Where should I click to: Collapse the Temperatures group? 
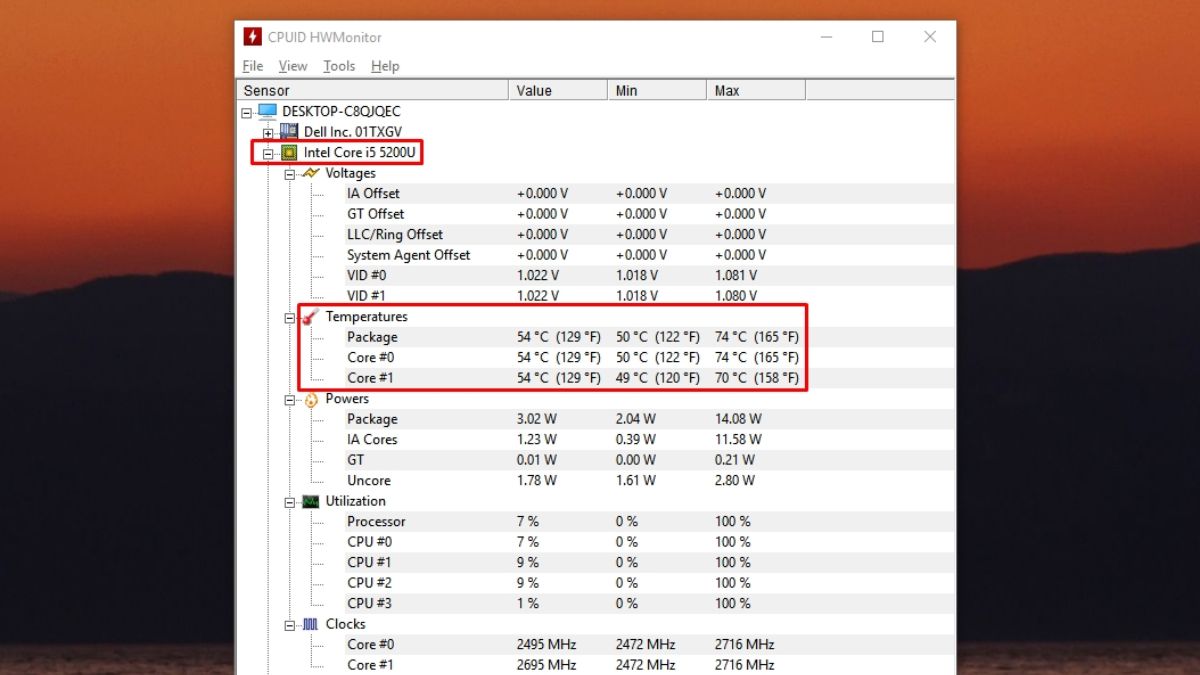pyautogui.click(x=290, y=318)
